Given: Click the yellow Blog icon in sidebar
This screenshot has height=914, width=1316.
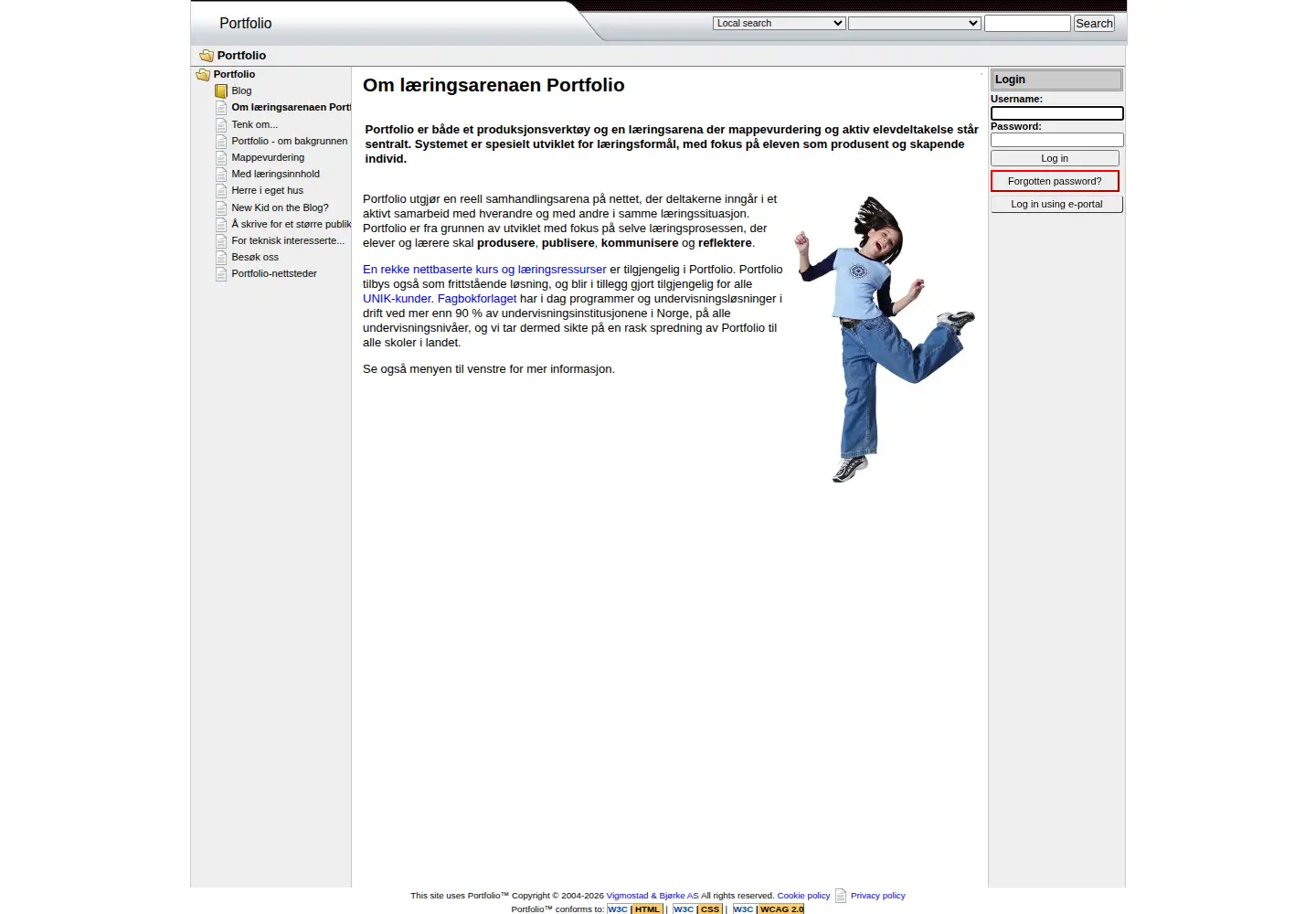Looking at the screenshot, I should coord(221,91).
